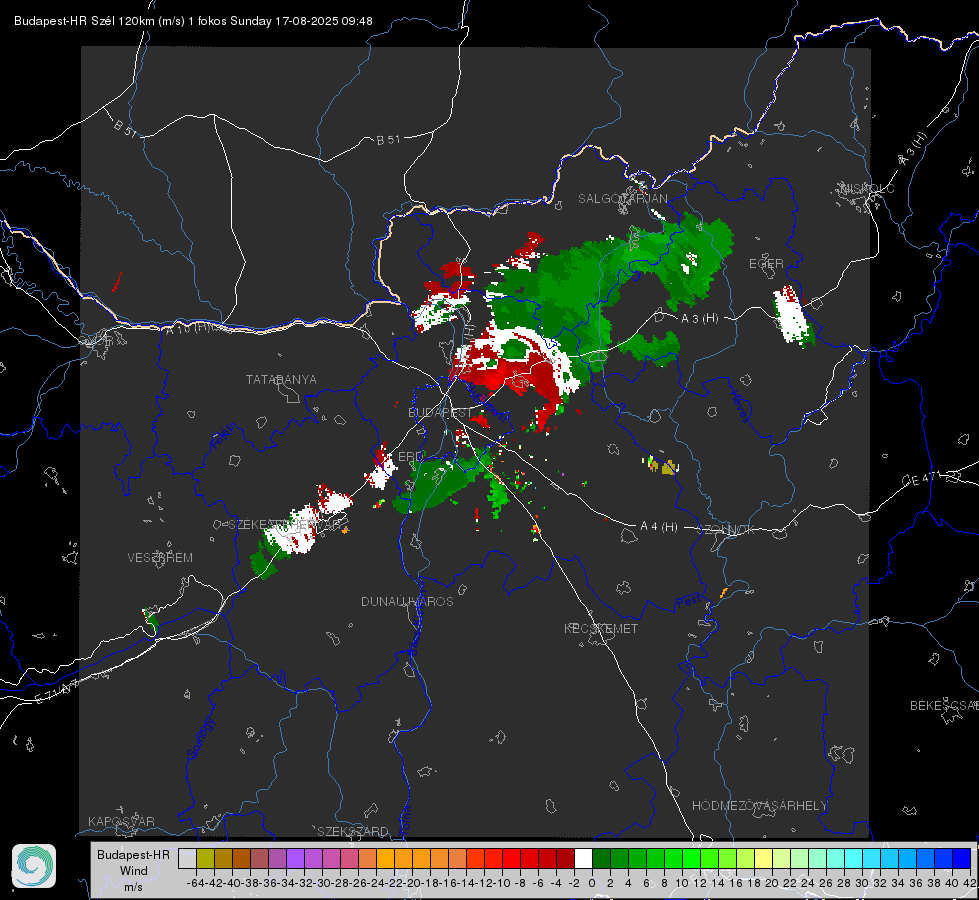This screenshot has height=900, width=979.
Task: Click the MISKOLC city label
Action: [x=867, y=188]
